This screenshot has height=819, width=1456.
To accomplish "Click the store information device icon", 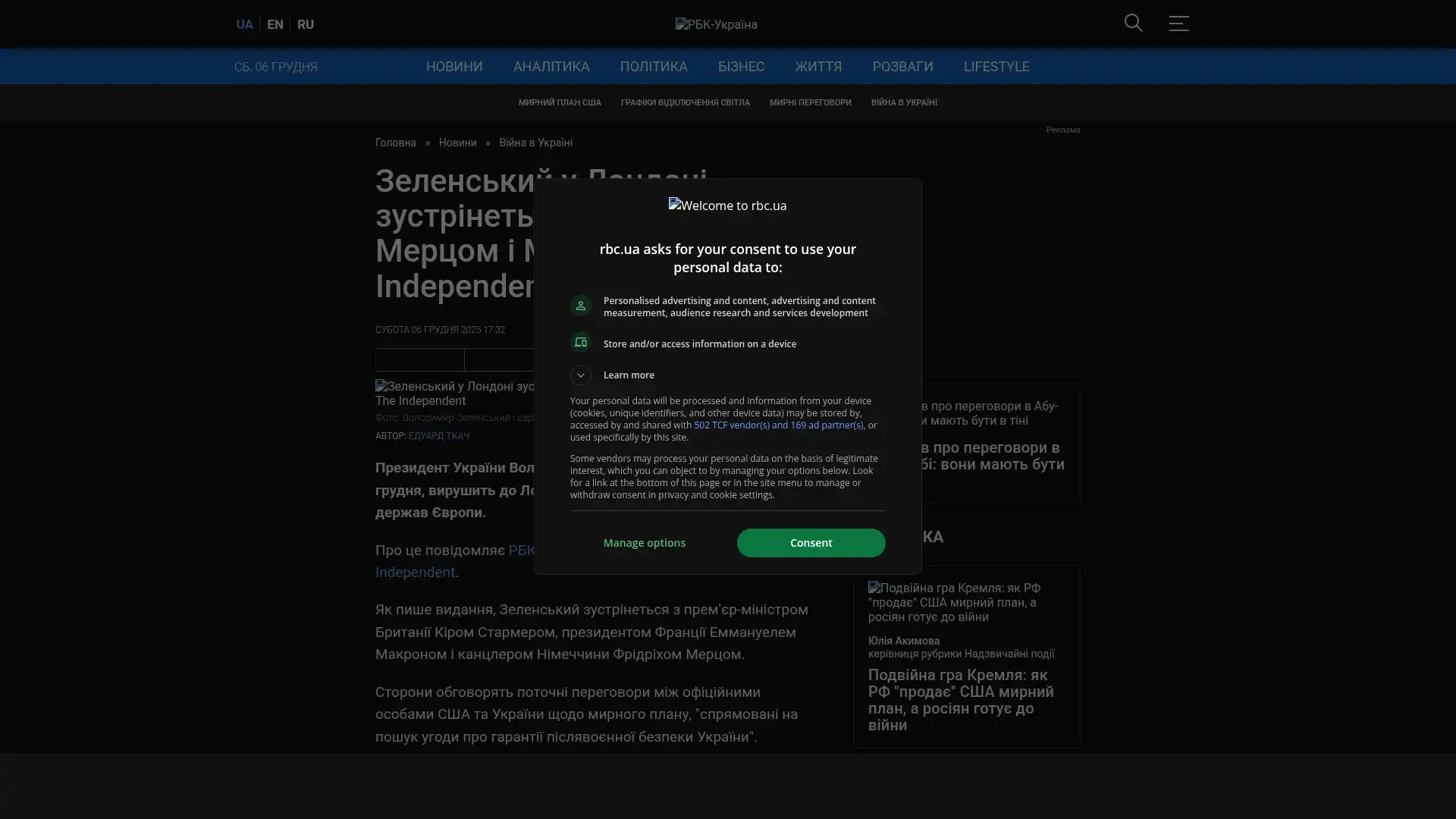I will [x=580, y=343].
